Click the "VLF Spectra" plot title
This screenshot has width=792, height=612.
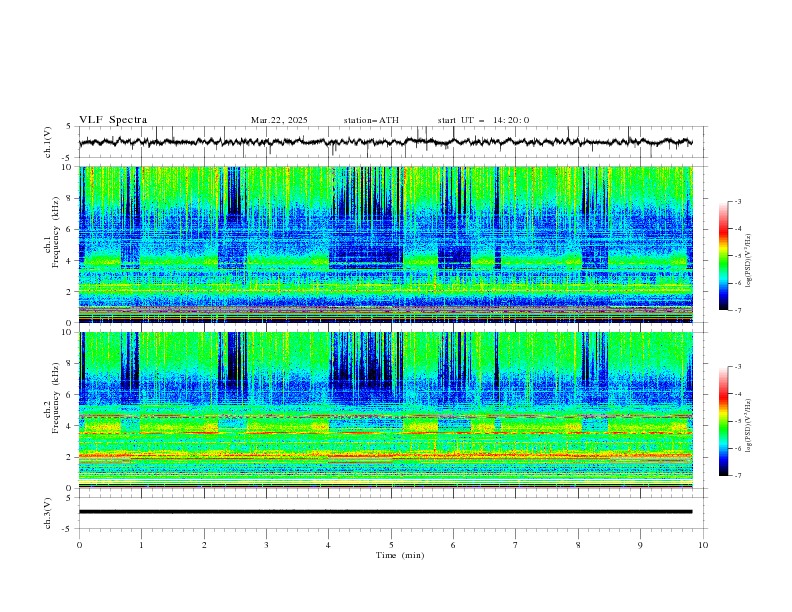coord(113,120)
